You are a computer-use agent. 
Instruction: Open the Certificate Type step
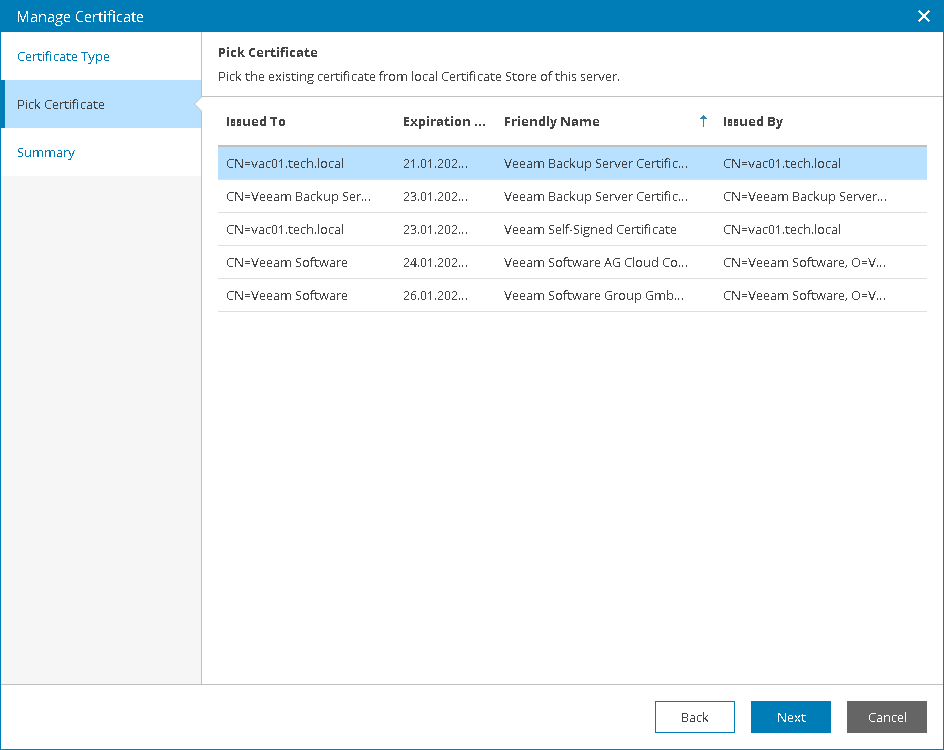[63, 56]
